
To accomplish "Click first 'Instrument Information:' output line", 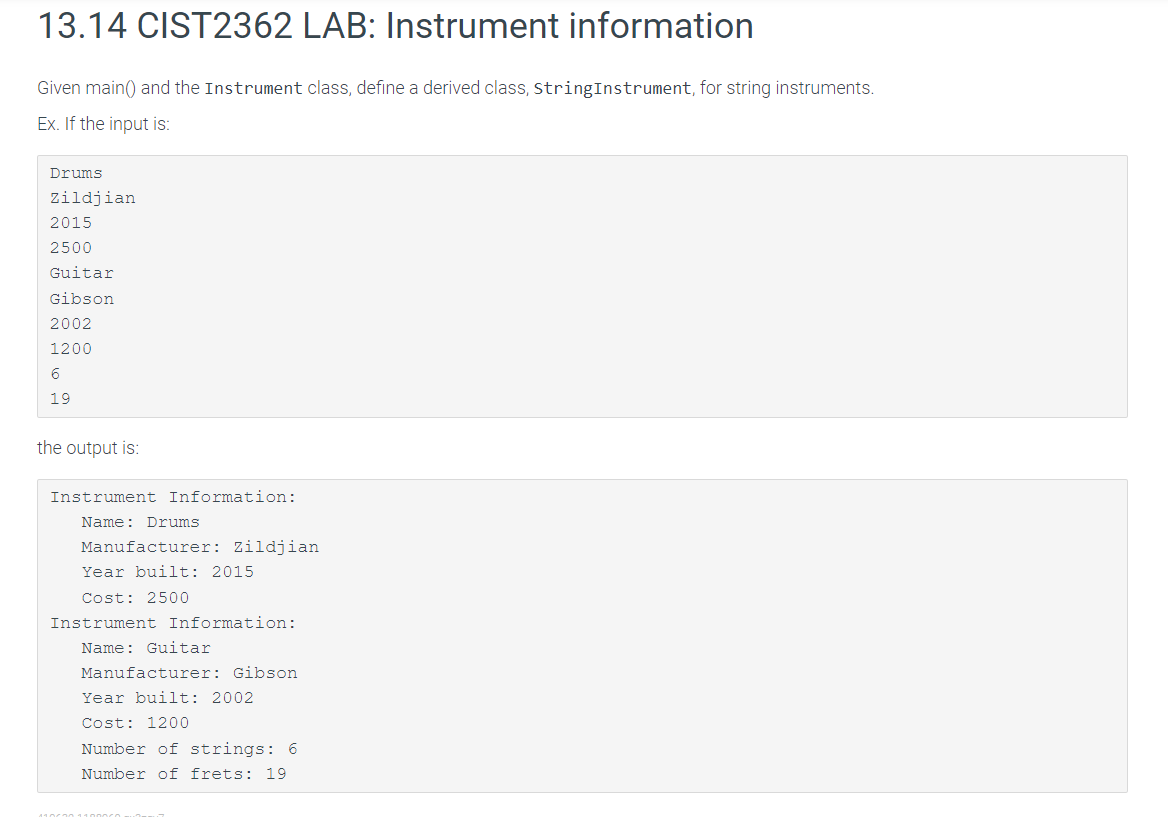I will (173, 497).
